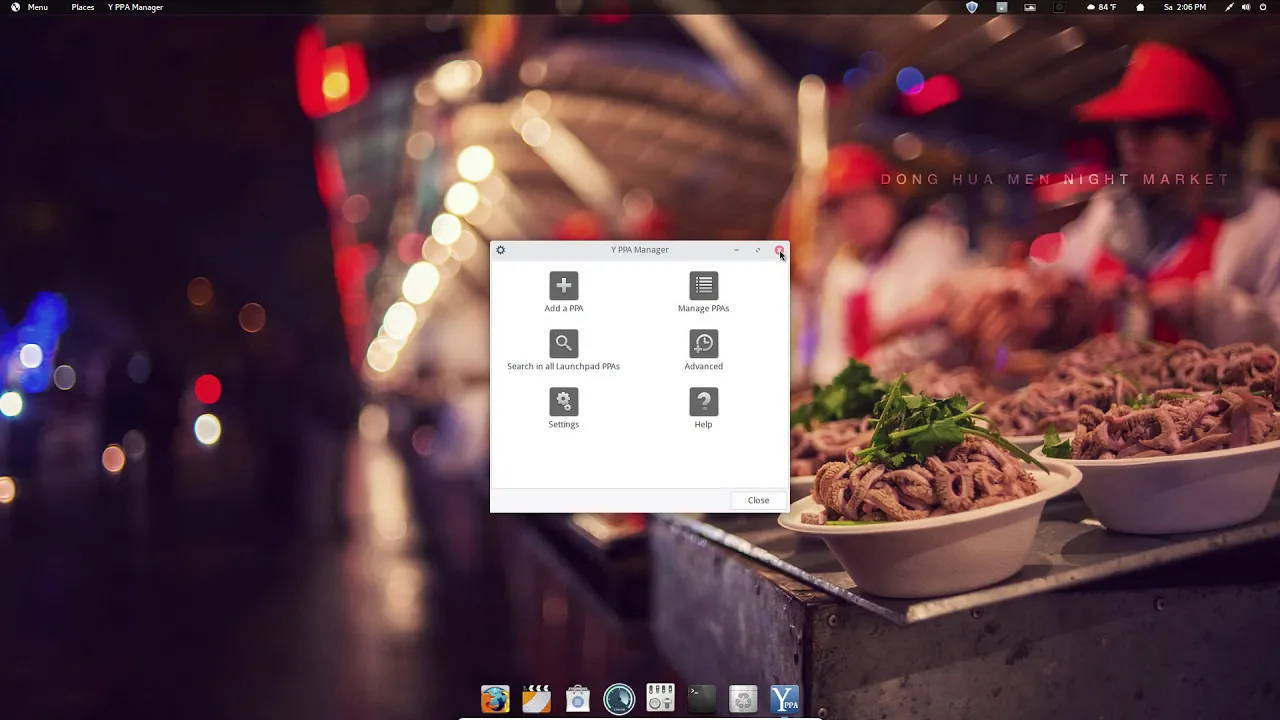Open the Sa 2:06 PM clock

1185,7
